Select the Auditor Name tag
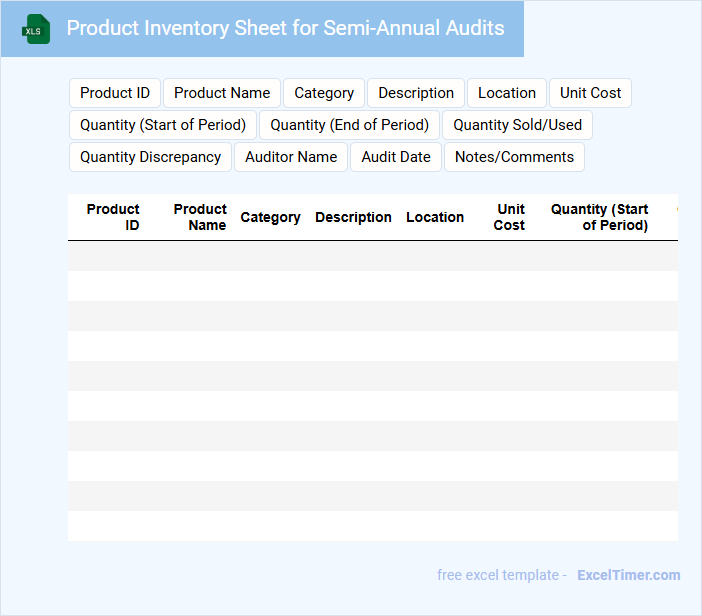 [291, 157]
